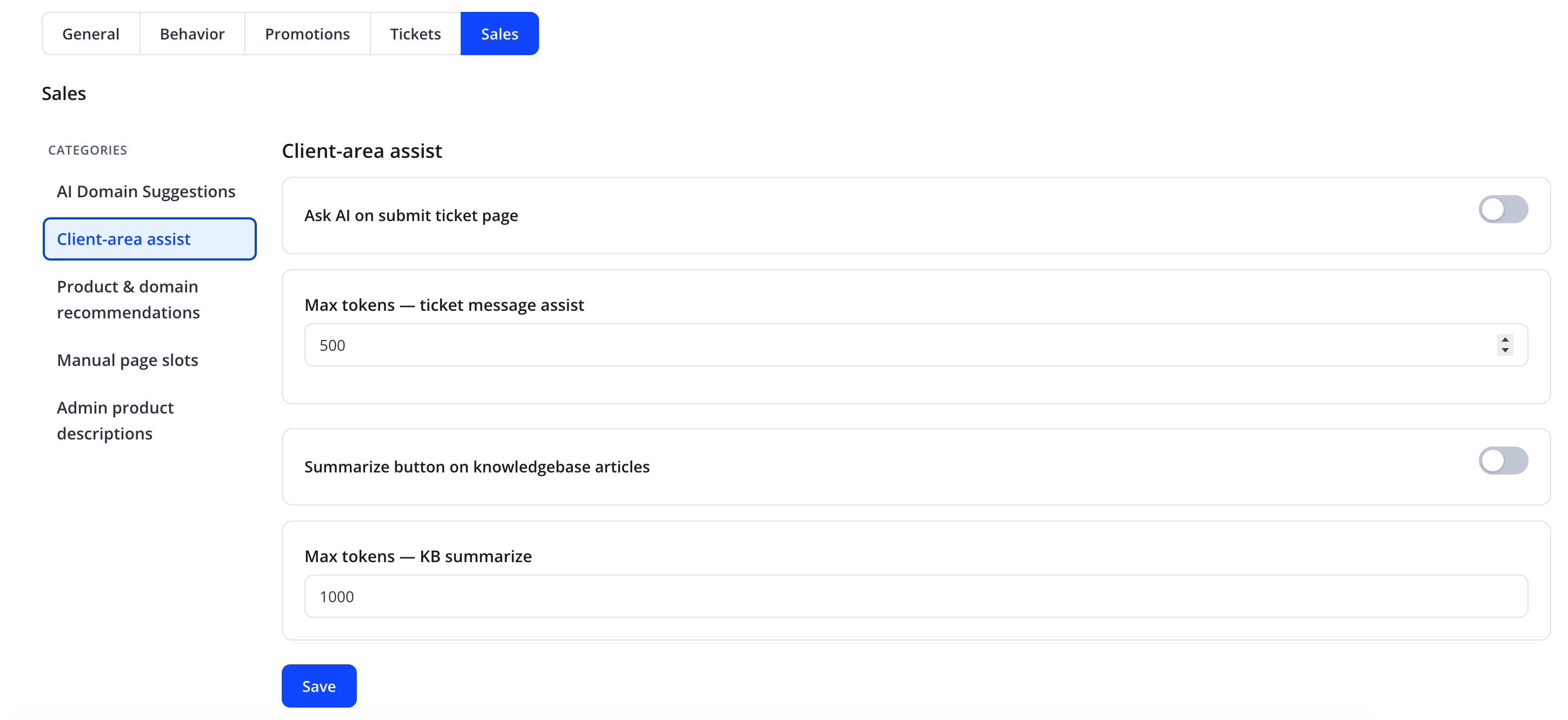This screenshot has width=1568, height=720.
Task: Select the Sales tab
Action: [500, 34]
